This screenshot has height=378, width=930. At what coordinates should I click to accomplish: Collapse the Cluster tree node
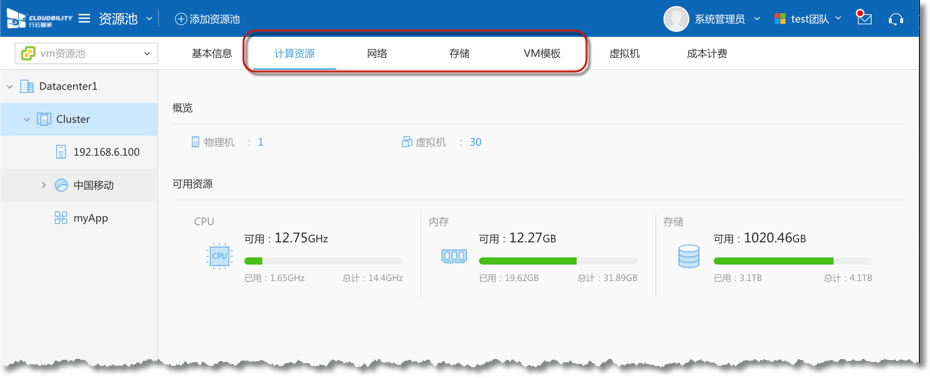27,119
